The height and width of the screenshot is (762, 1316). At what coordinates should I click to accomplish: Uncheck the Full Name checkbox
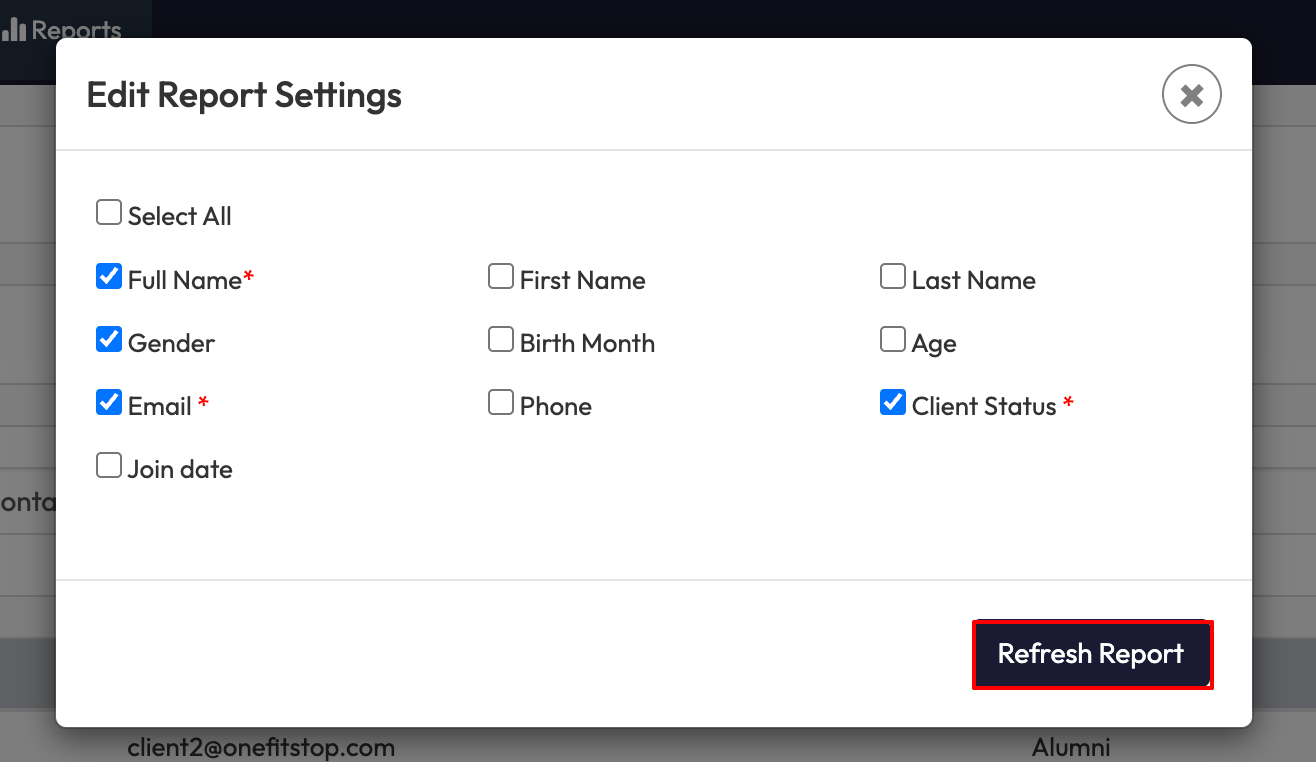pos(109,277)
